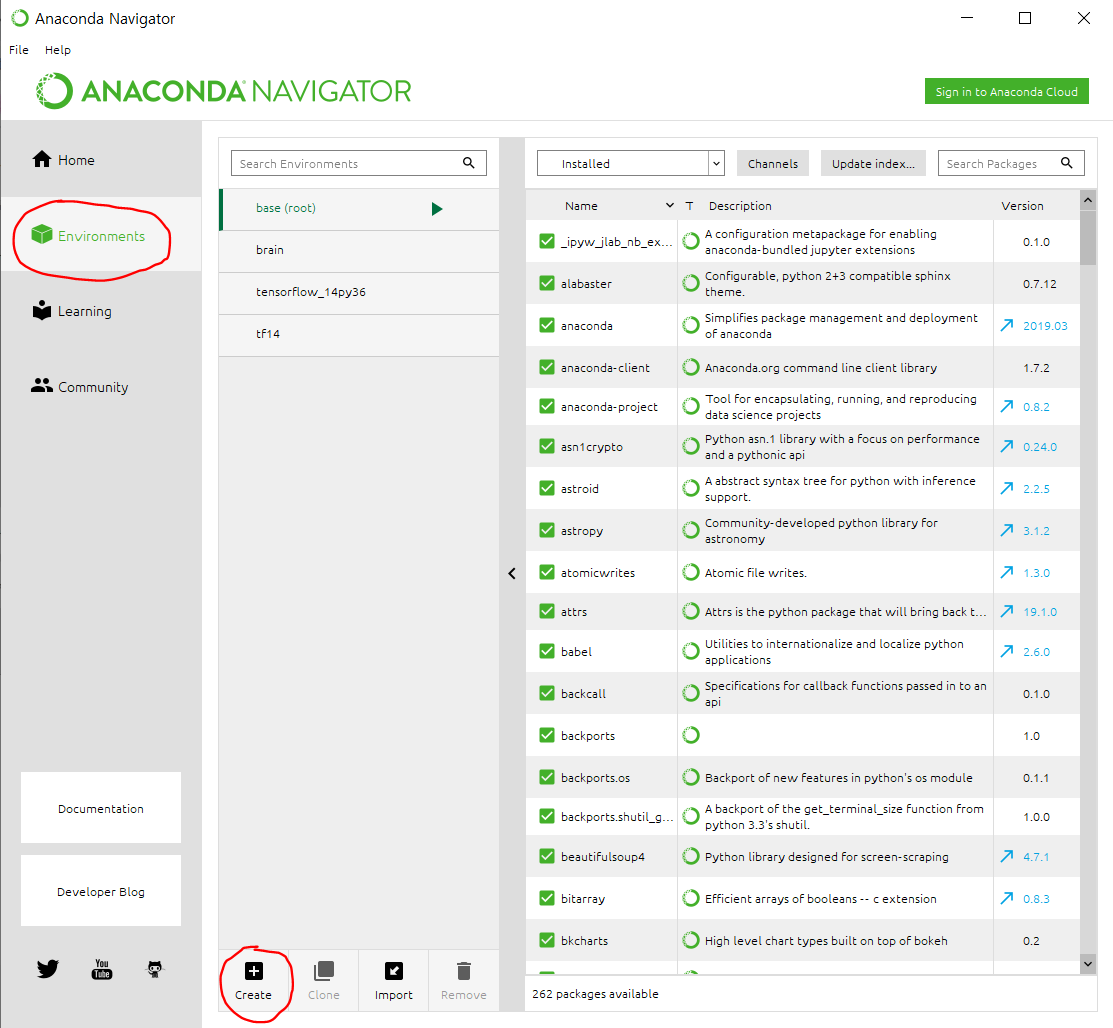The image size is (1113, 1028).
Task: Open the Developer Blog link
Action: click(101, 891)
